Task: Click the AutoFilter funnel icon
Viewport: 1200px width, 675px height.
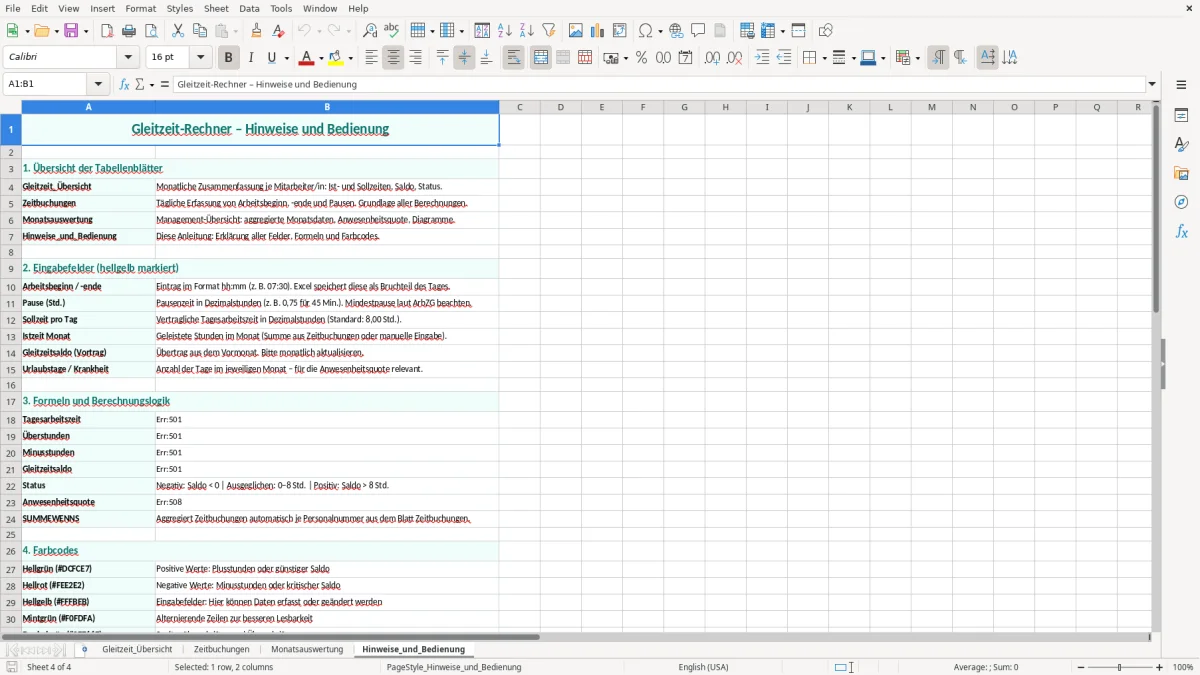Action: tap(548, 31)
